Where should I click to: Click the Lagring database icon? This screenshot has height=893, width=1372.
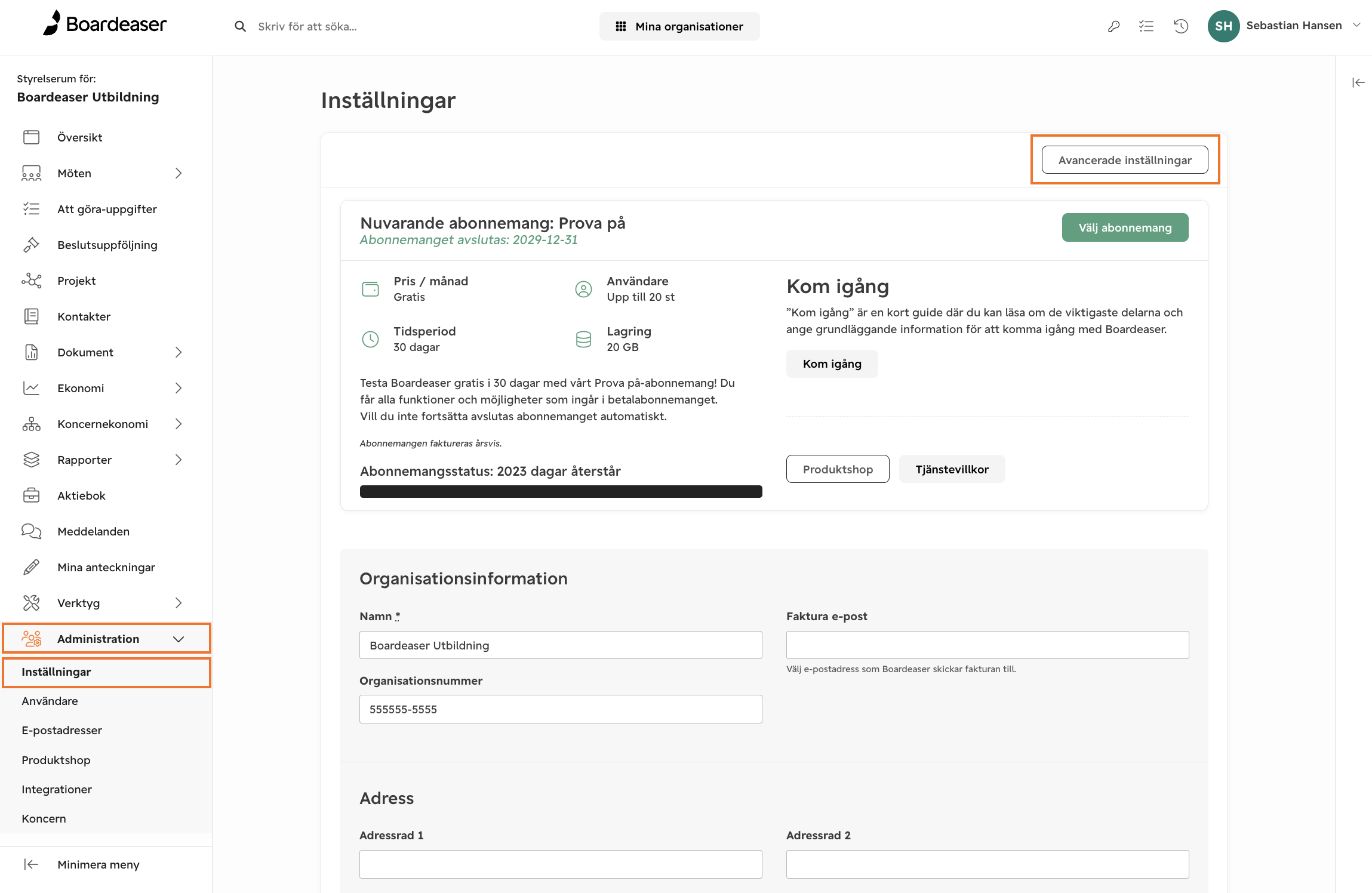(583, 339)
